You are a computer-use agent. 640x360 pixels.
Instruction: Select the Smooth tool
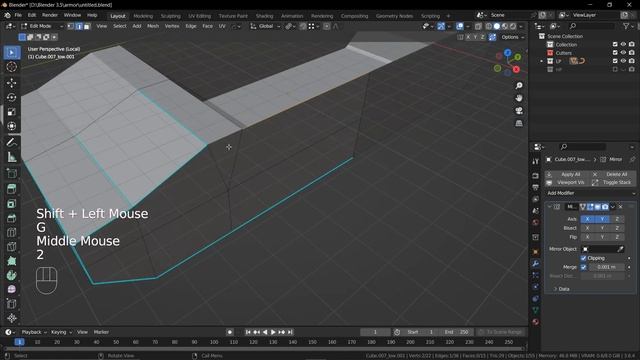coord(12,289)
